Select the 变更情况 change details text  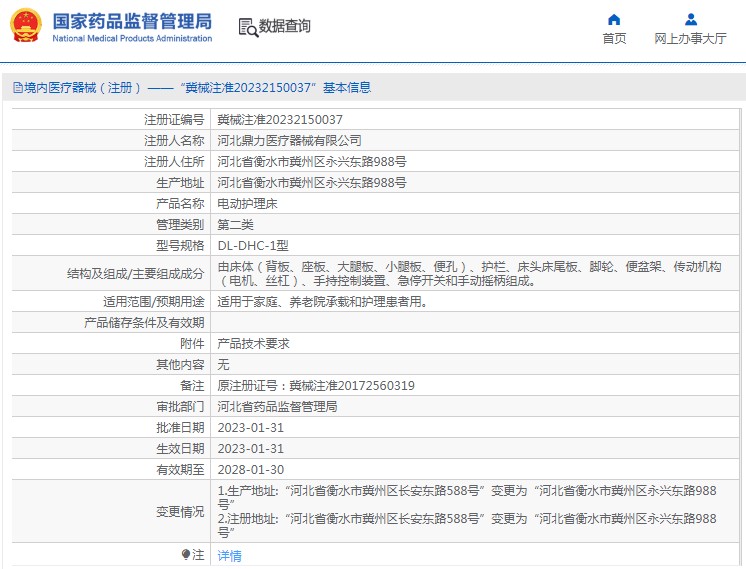pos(467,511)
